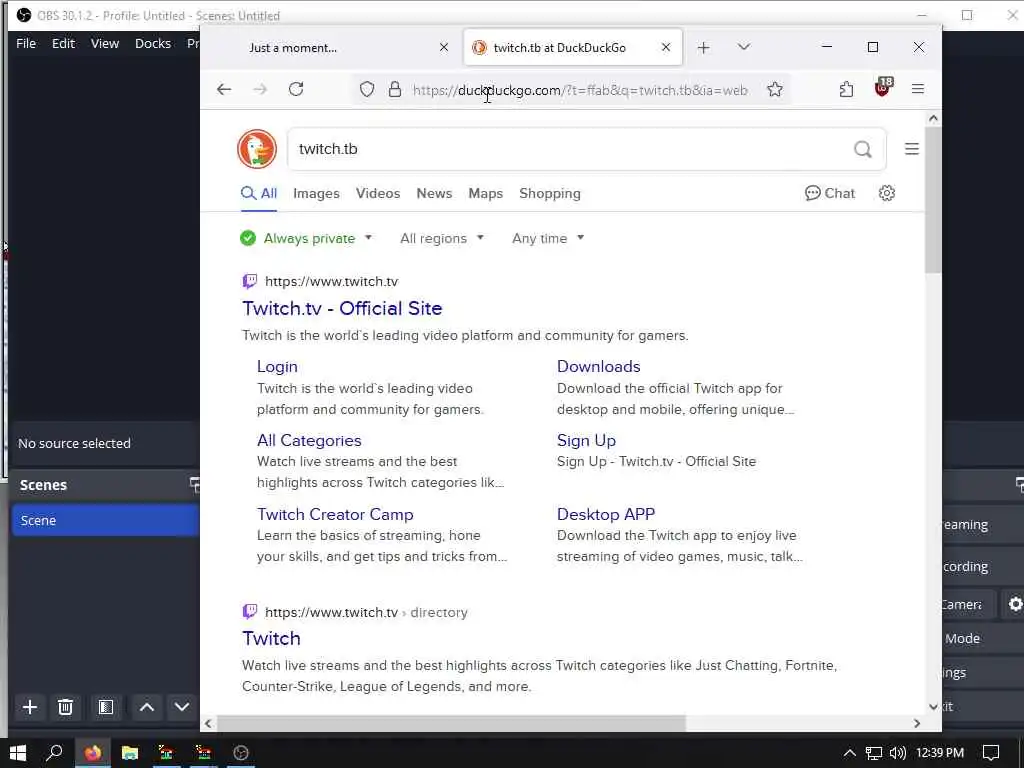Open the Downloads sublink
This screenshot has width=1024, height=768.
tap(598, 367)
